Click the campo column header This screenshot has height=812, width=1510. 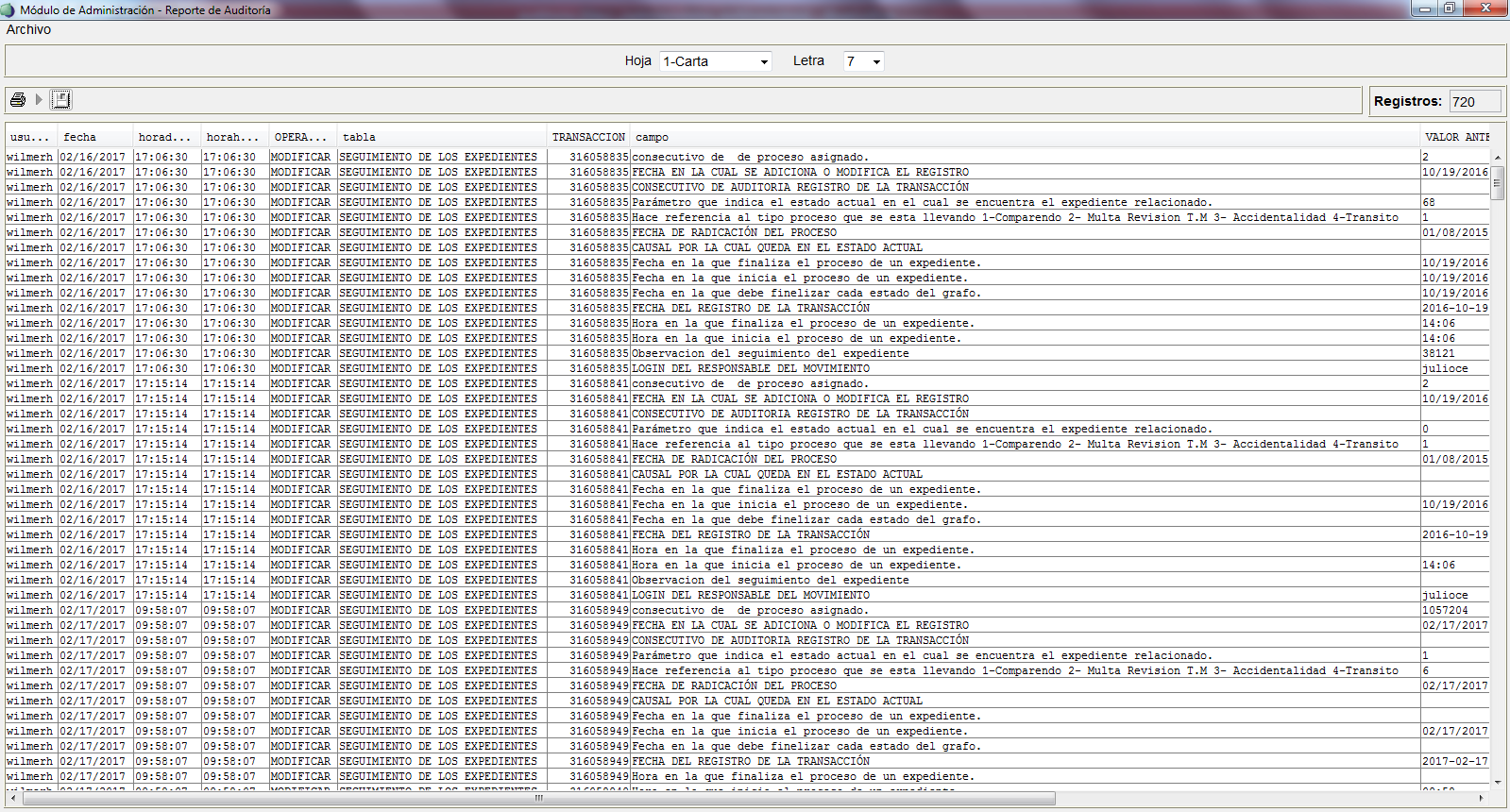pos(1025,137)
